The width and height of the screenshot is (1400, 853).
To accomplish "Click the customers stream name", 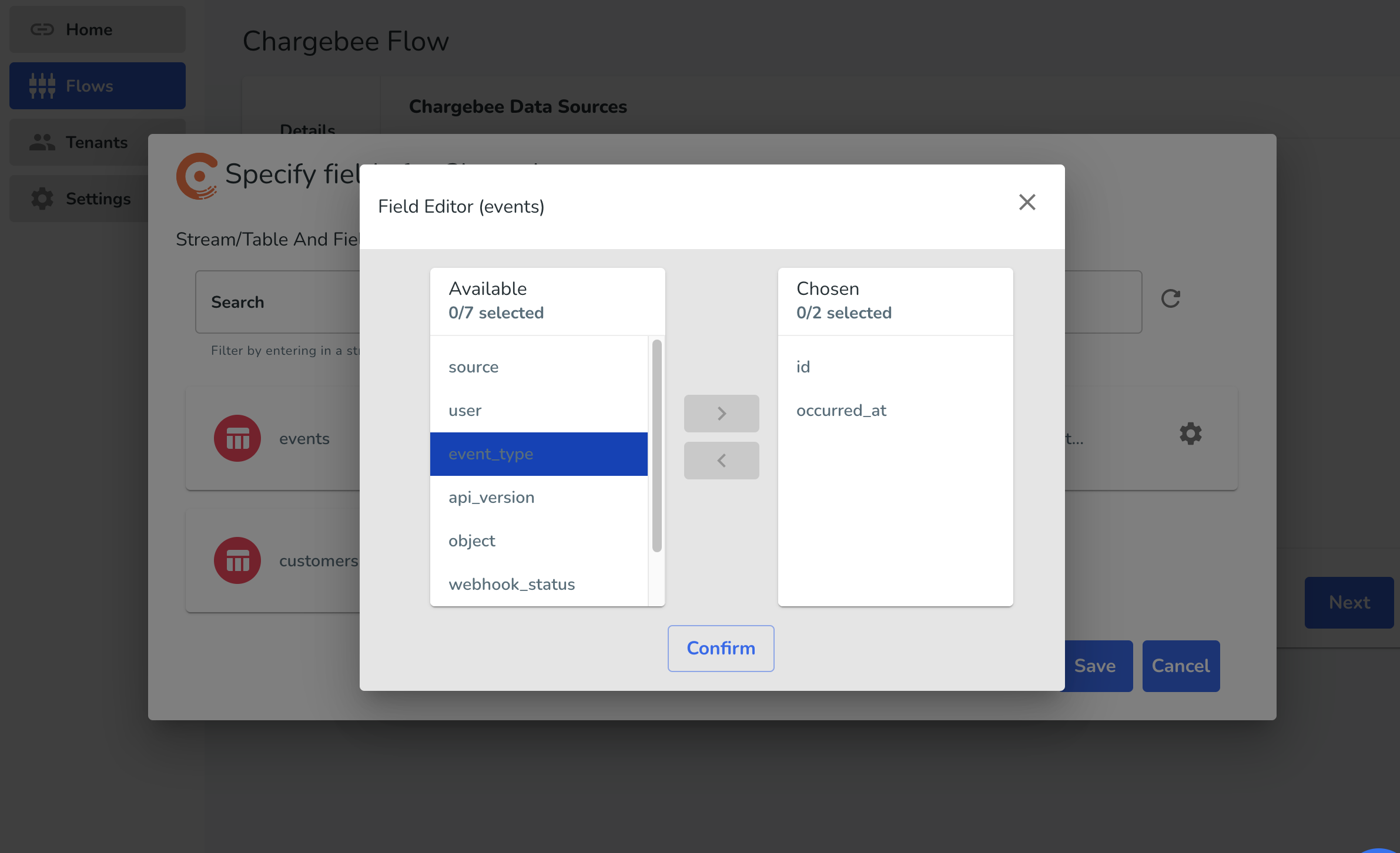I will pyautogui.click(x=319, y=561).
